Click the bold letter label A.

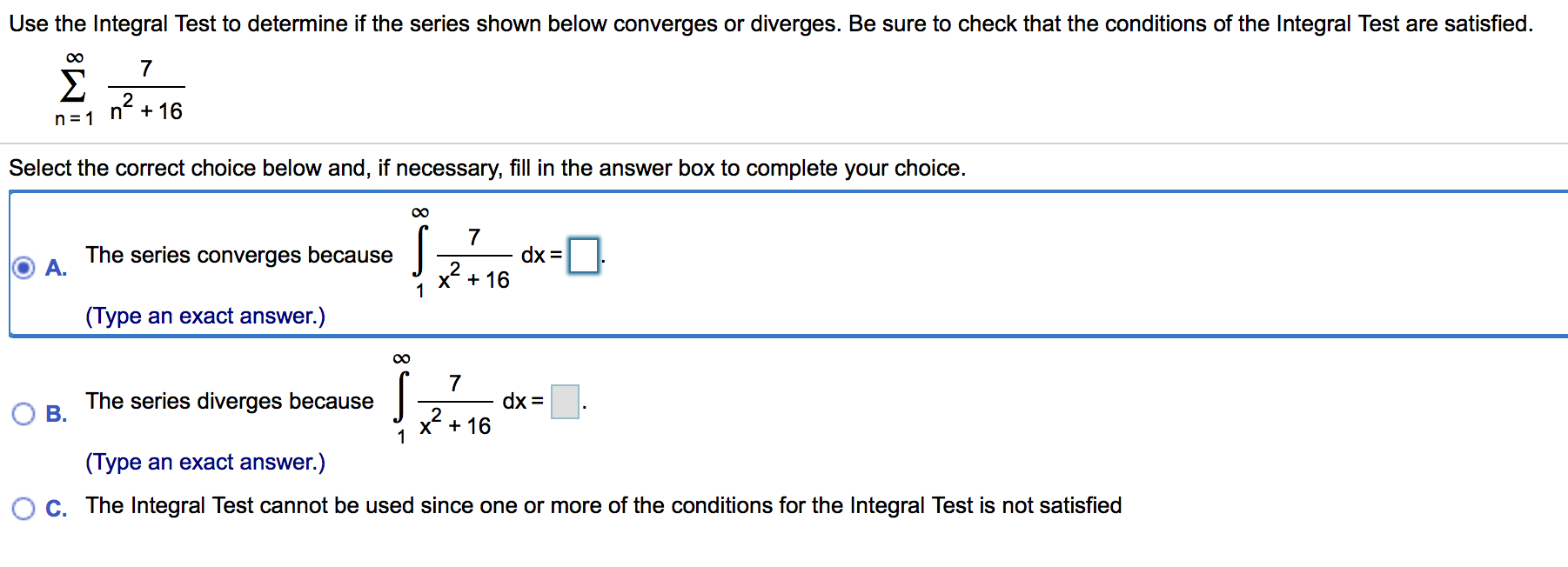57,268
